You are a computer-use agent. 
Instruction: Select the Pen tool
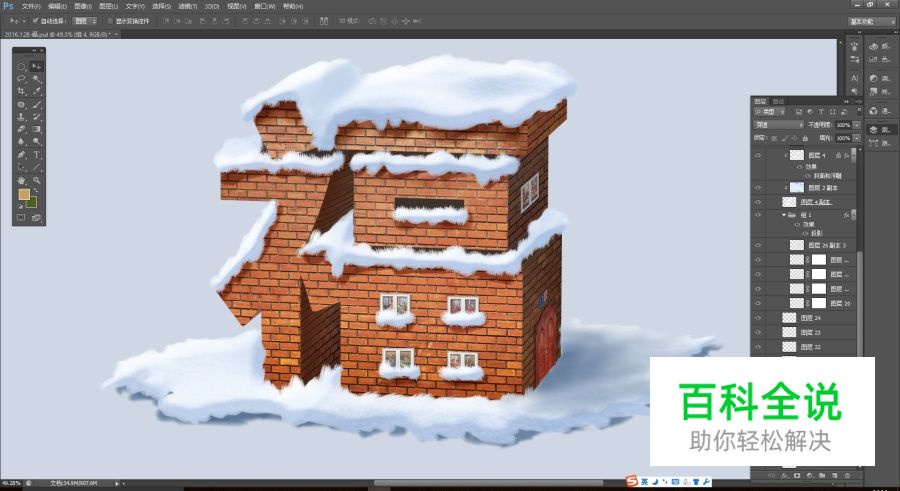pyautogui.click(x=21, y=155)
